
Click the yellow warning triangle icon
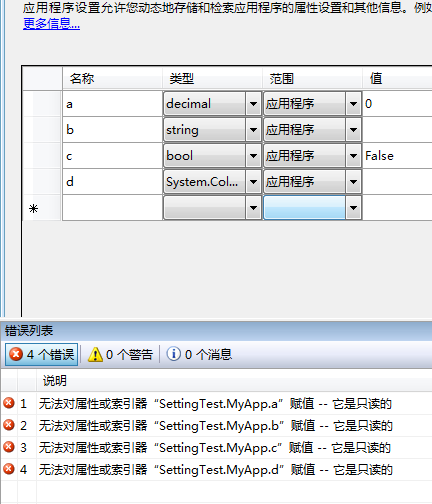coord(95,354)
